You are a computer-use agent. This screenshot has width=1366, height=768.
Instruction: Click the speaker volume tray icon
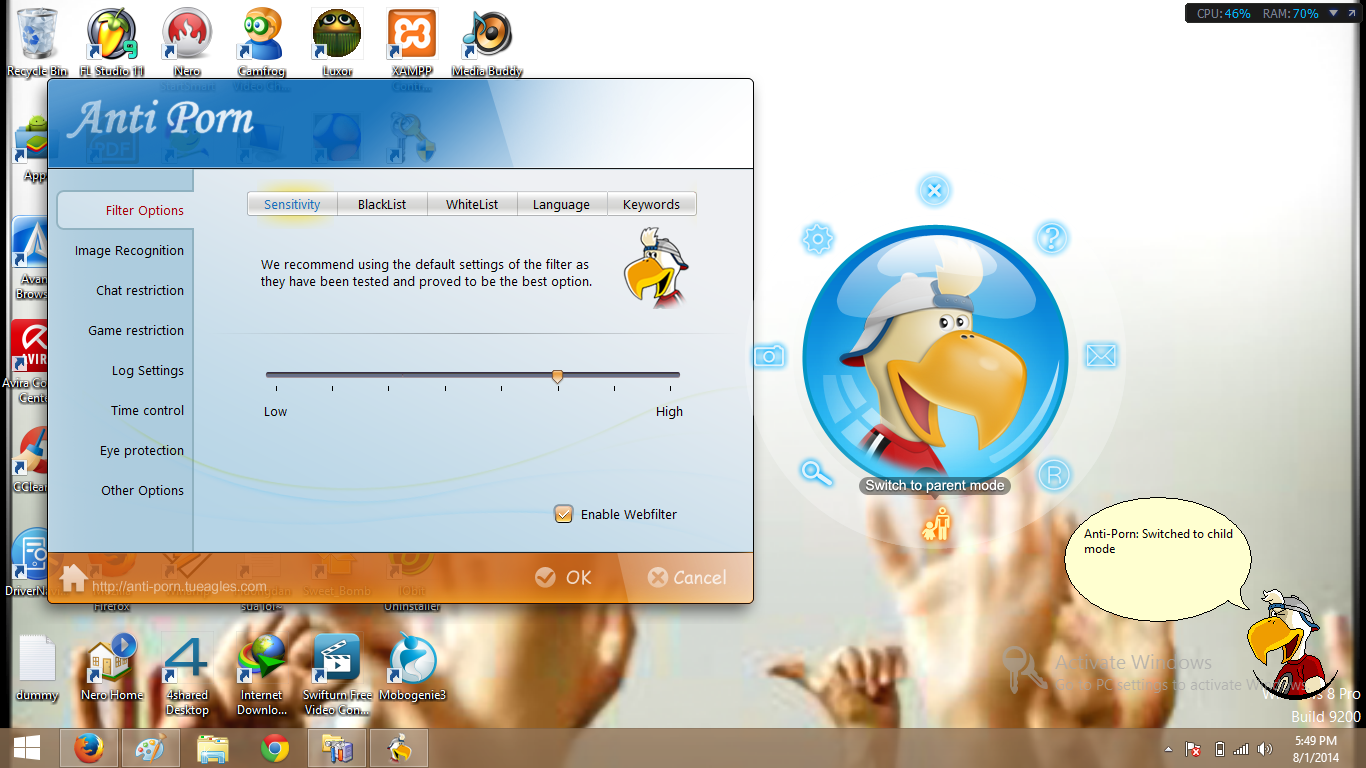click(1266, 749)
